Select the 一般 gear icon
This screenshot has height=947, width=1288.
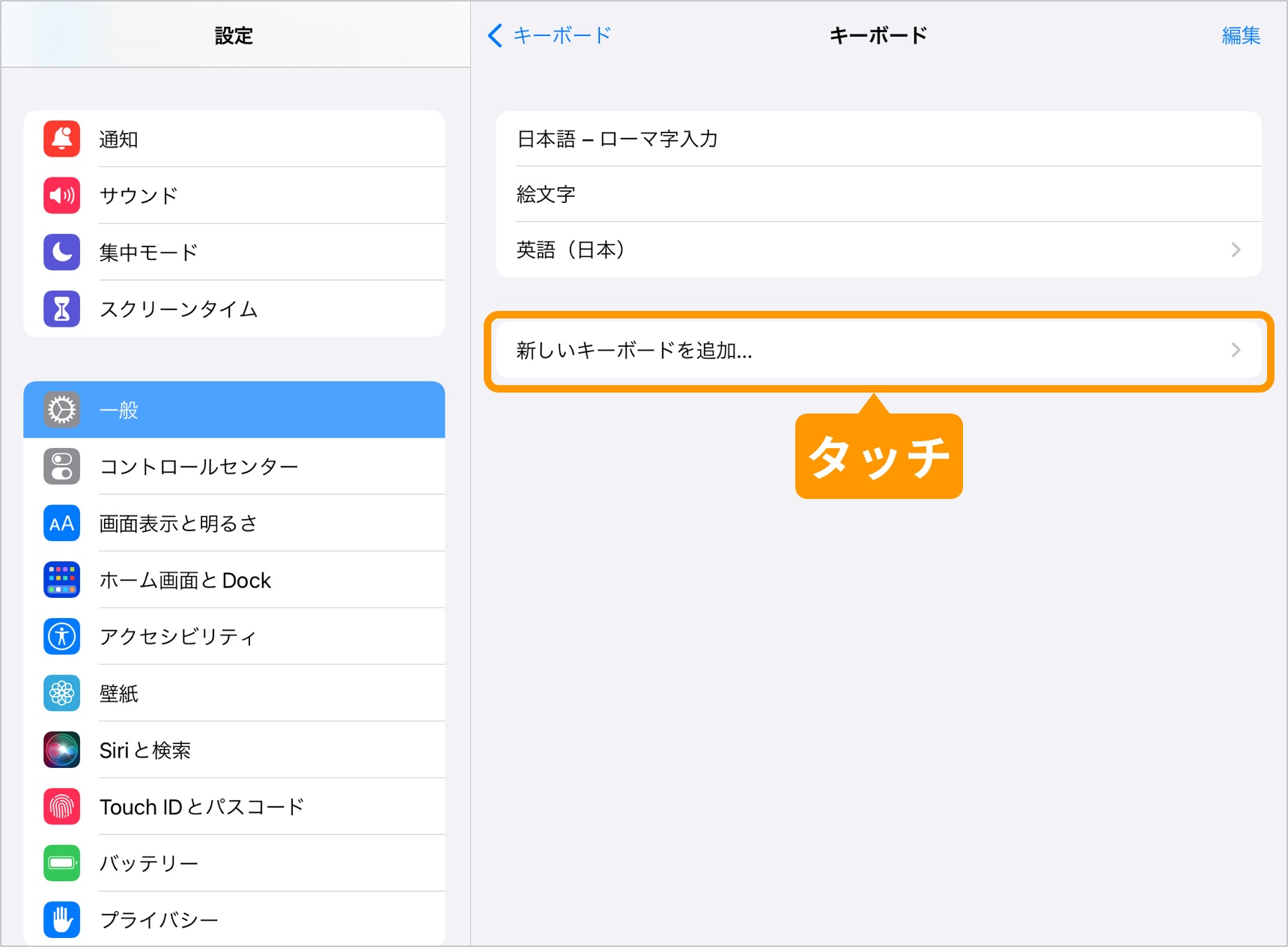[61, 410]
